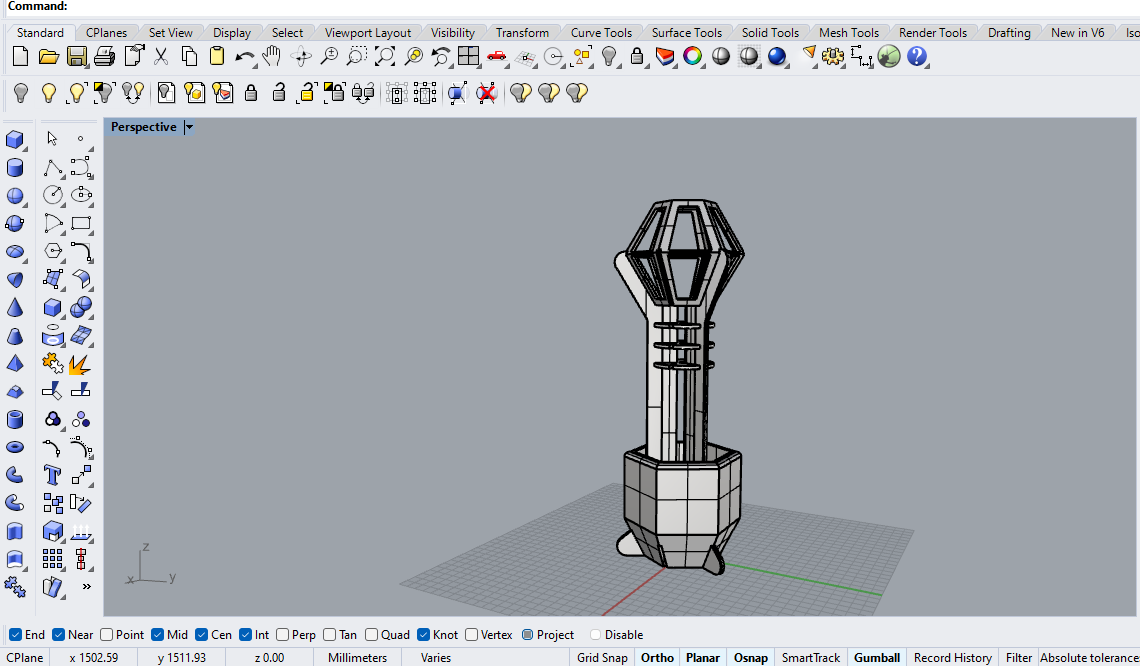
Task: Undo the last action with the arrow icon
Action: click(x=245, y=57)
